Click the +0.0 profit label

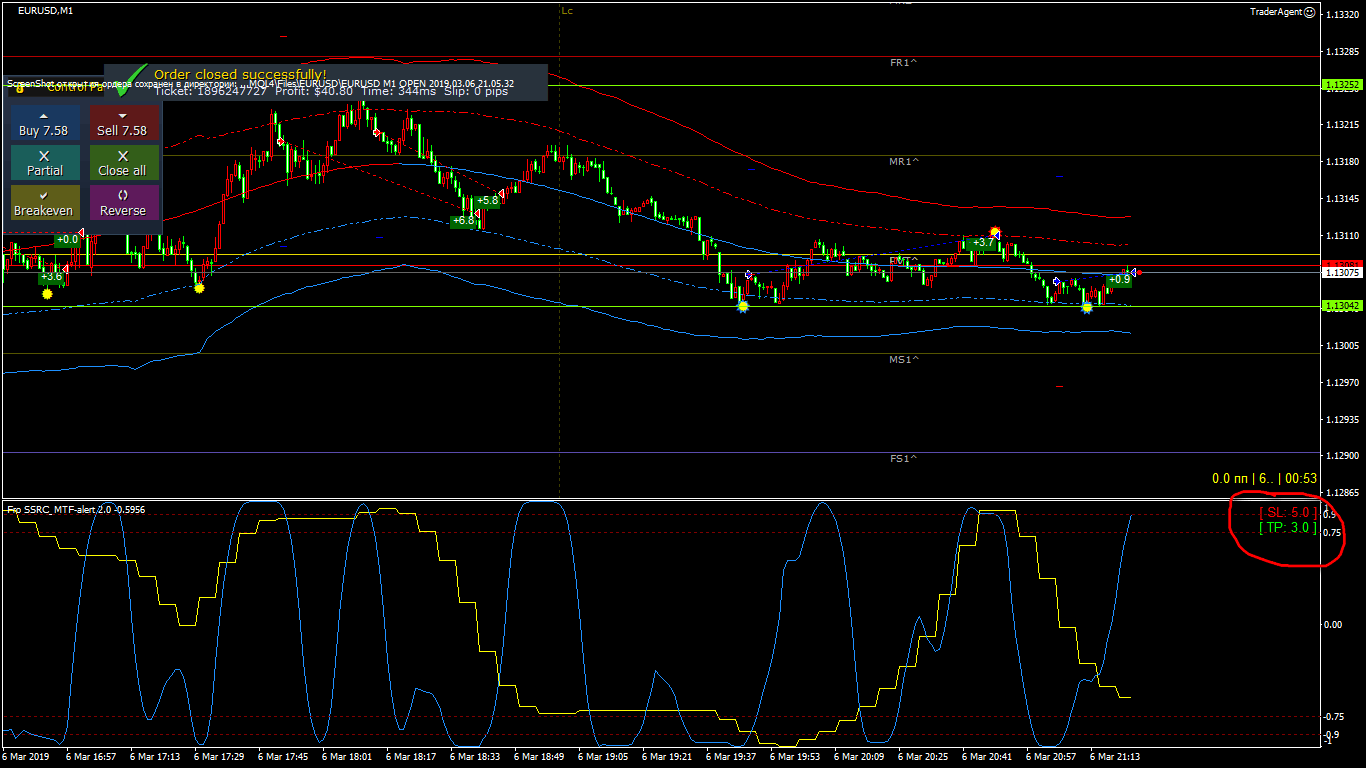[x=67, y=240]
